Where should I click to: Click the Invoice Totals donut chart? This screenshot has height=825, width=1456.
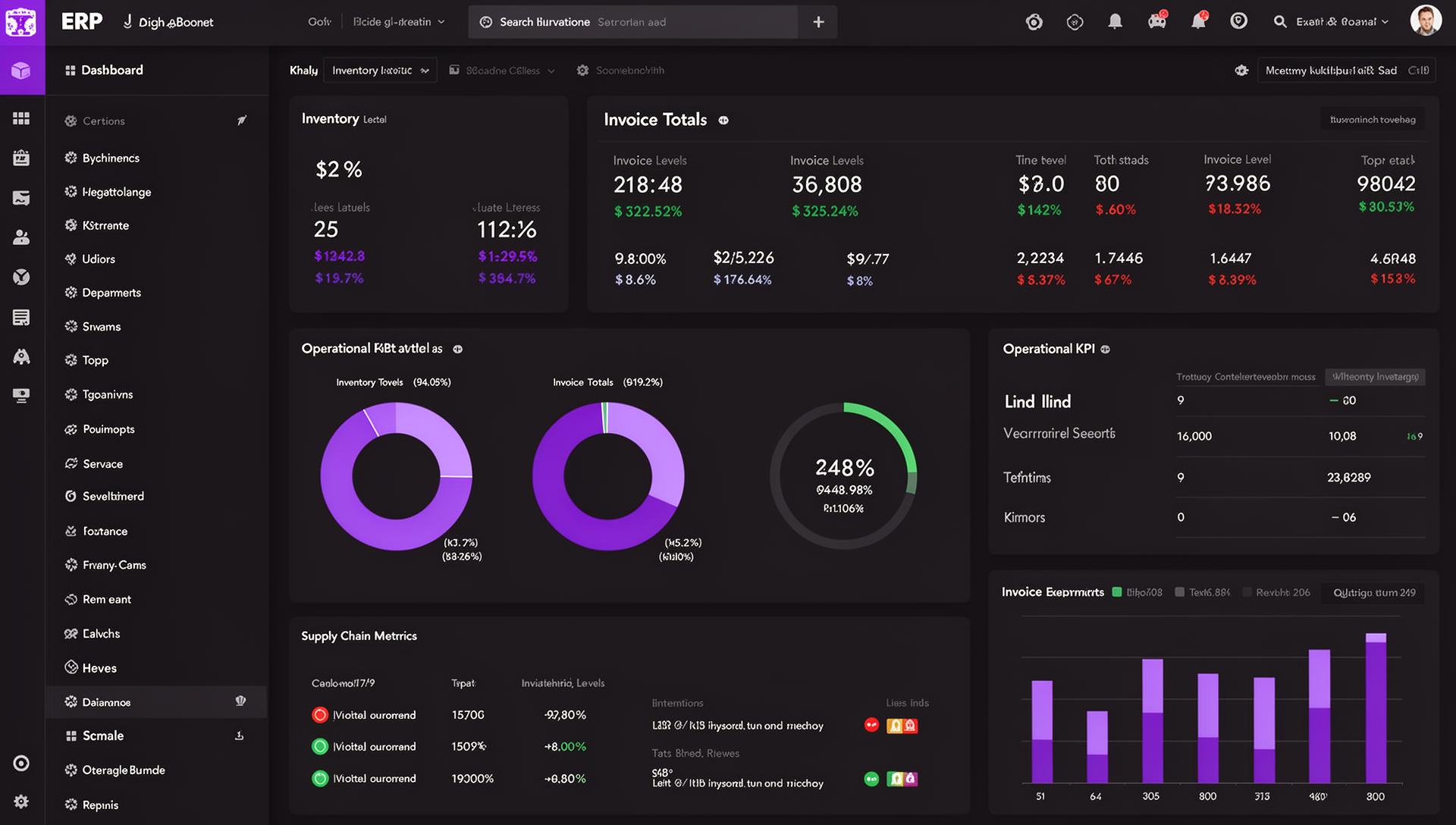[608, 476]
